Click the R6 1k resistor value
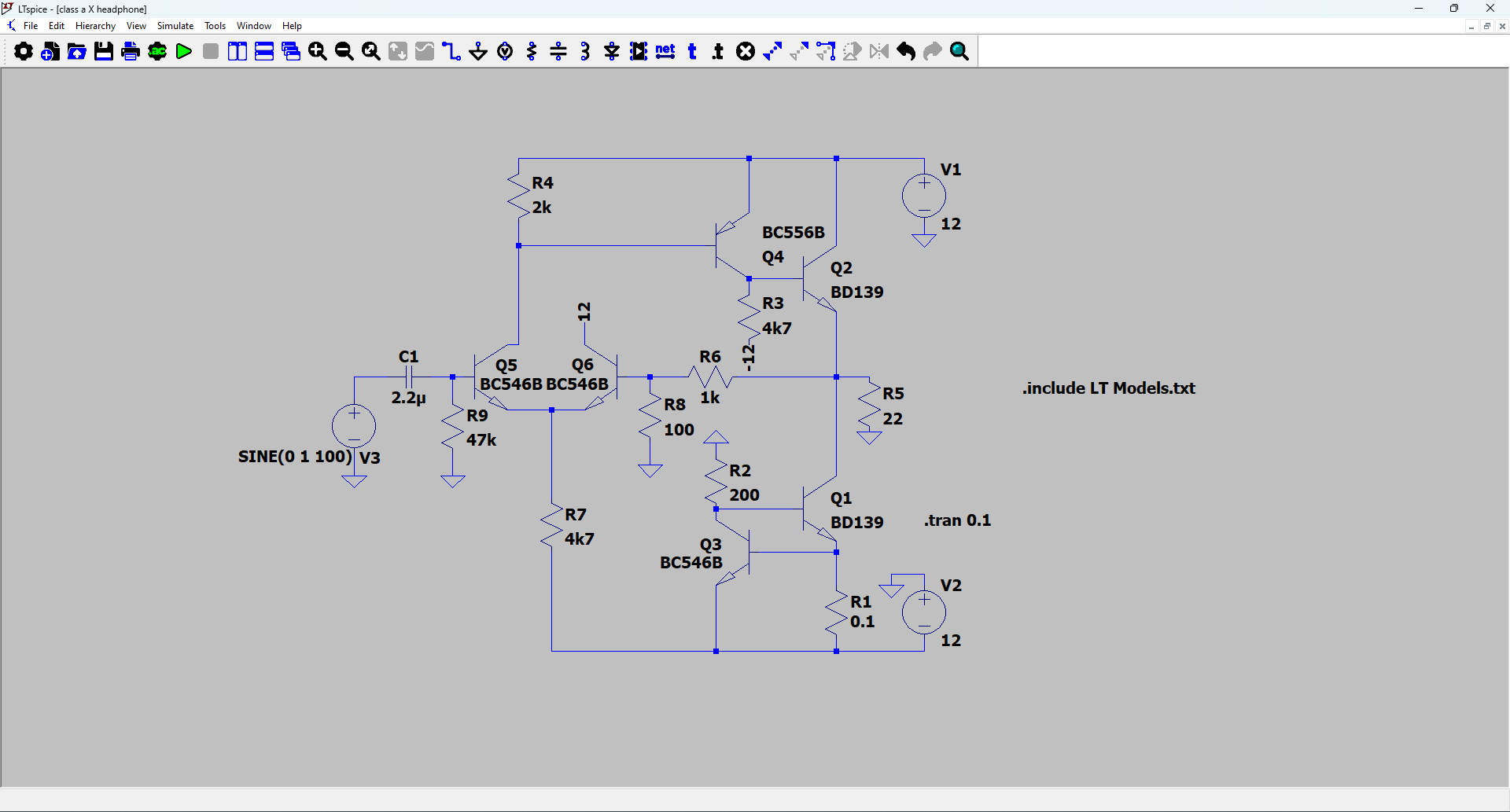This screenshot has width=1510, height=812. tap(710, 398)
